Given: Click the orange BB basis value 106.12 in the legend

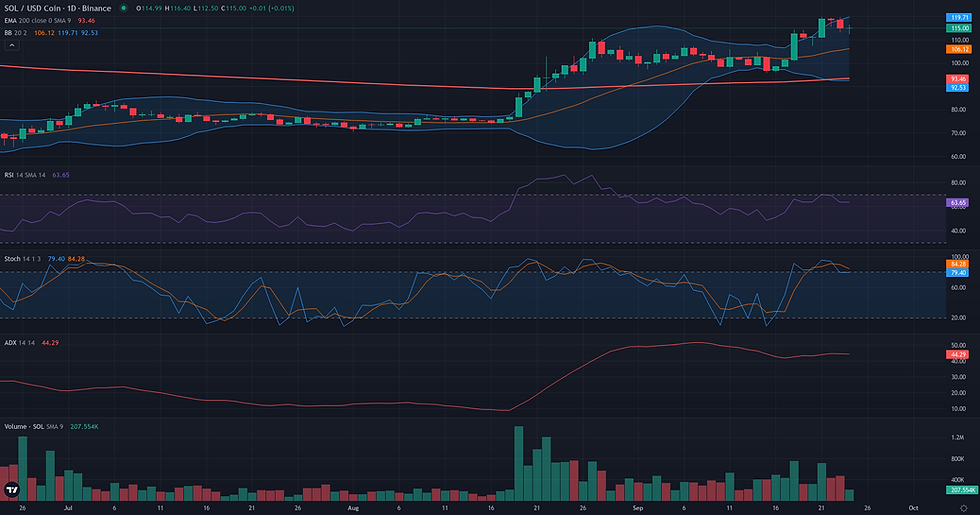Looking at the screenshot, I should click(x=44, y=32).
